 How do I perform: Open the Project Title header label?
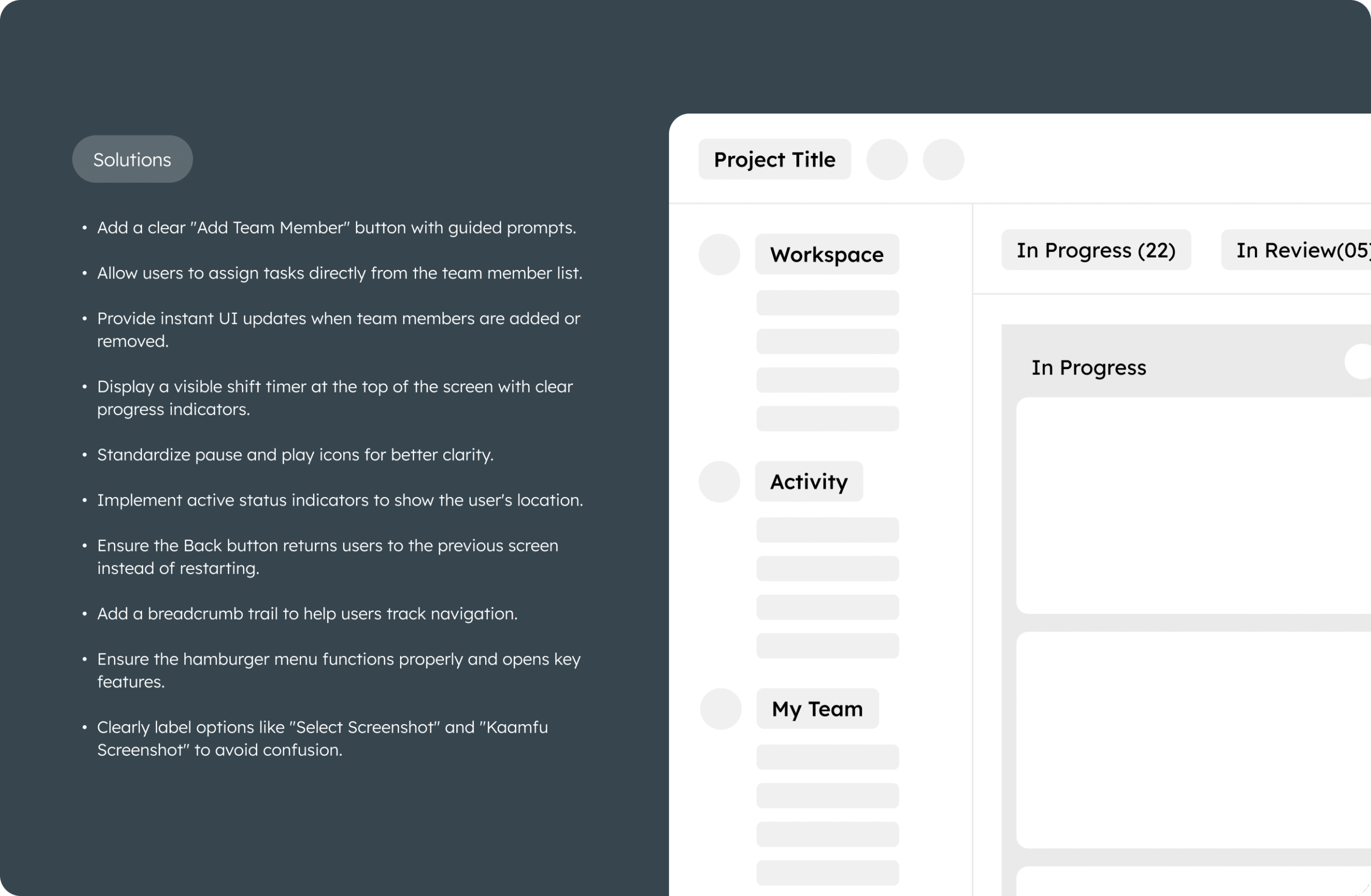point(774,159)
